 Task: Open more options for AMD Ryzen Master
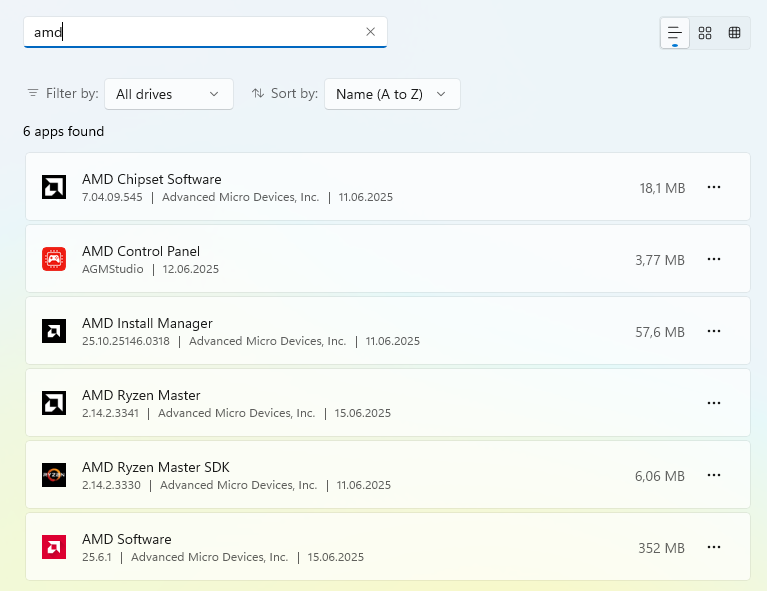tap(714, 403)
